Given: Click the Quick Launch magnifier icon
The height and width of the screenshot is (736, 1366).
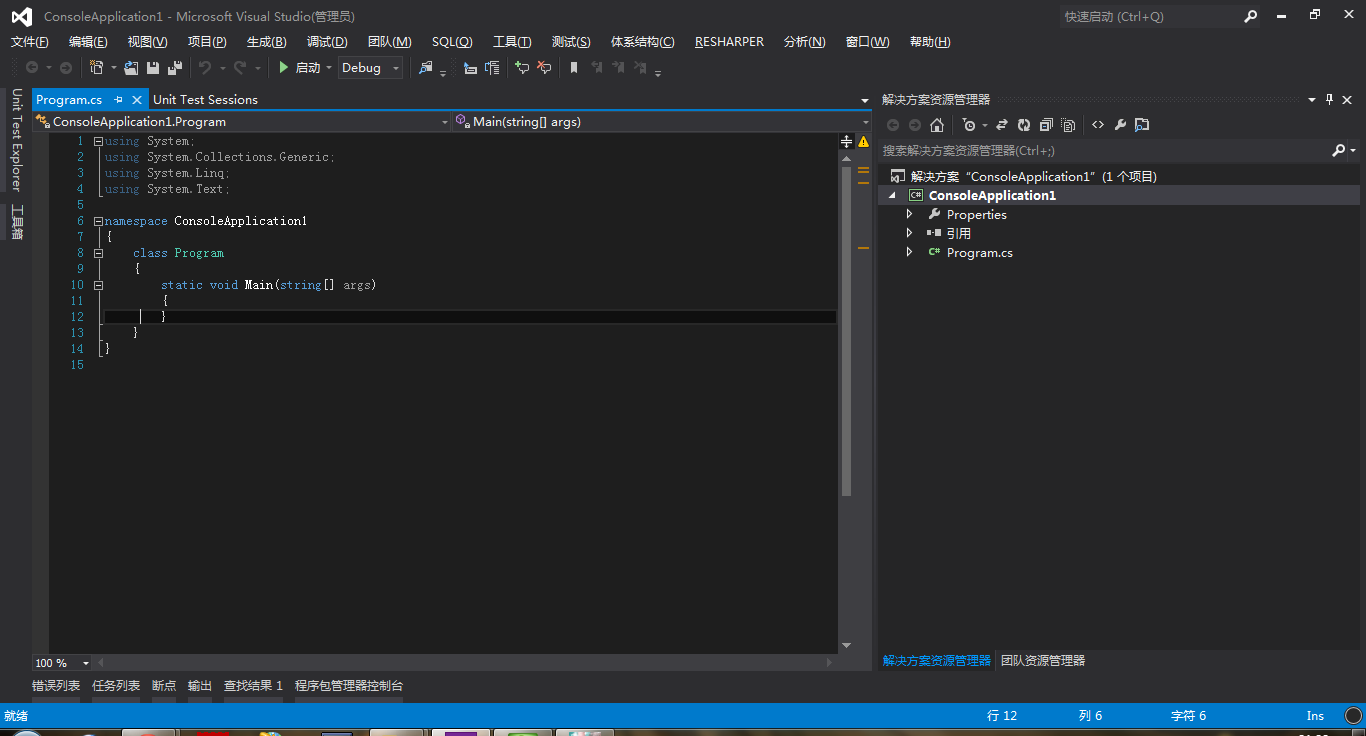Looking at the screenshot, I should coord(1251,16).
